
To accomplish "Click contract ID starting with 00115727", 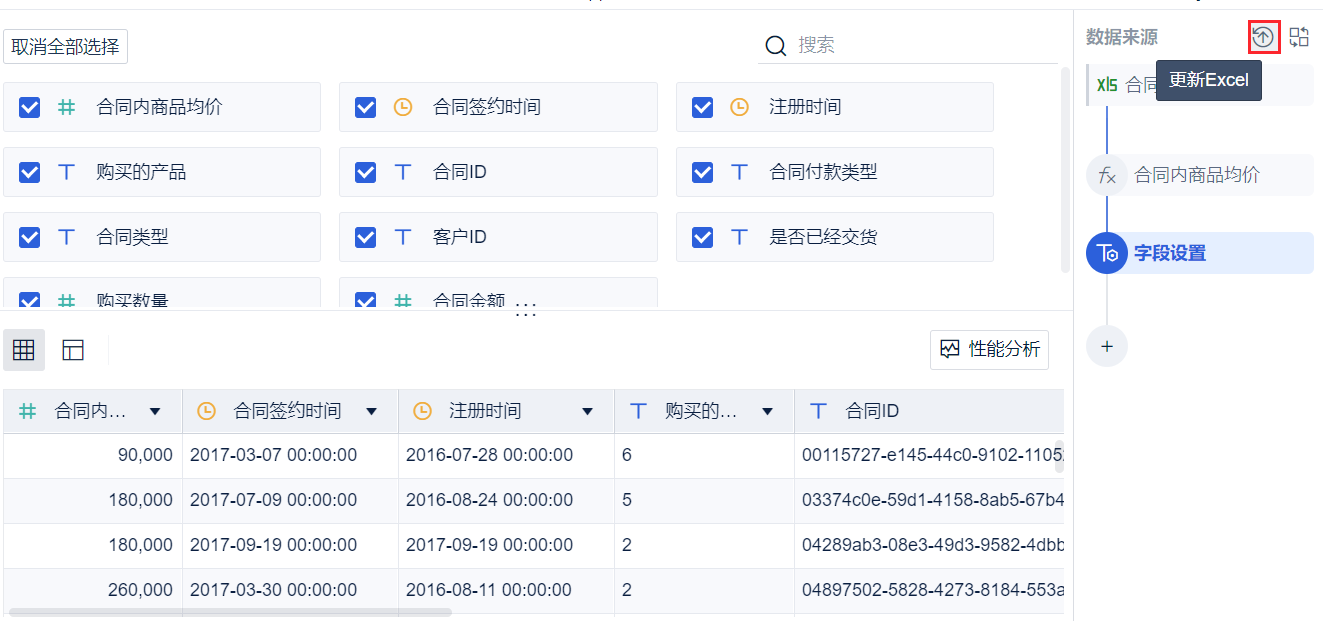I will pyautogui.click(x=932, y=455).
